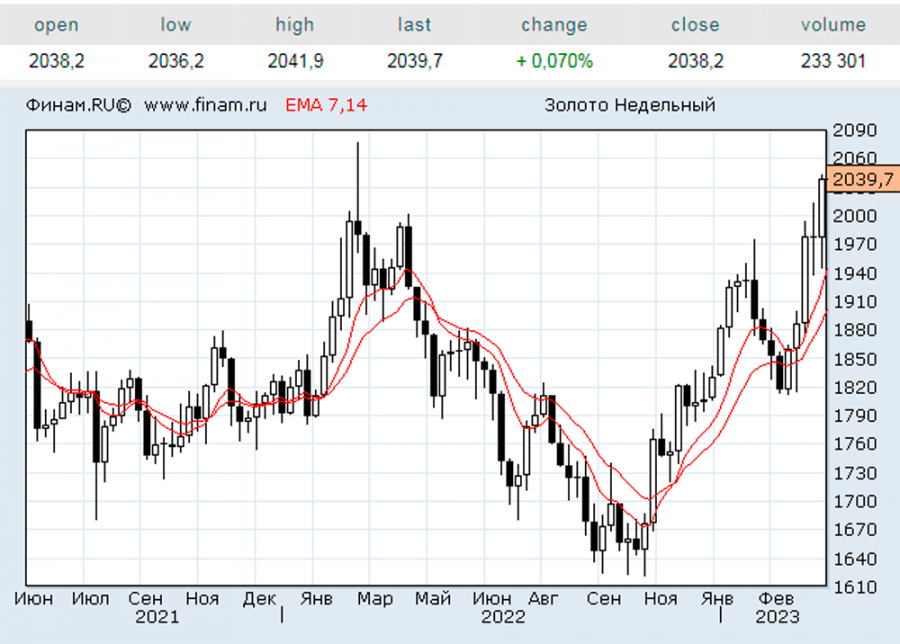The image size is (900, 644).
Task: Select the volume value 233 301
Action: tap(833, 61)
